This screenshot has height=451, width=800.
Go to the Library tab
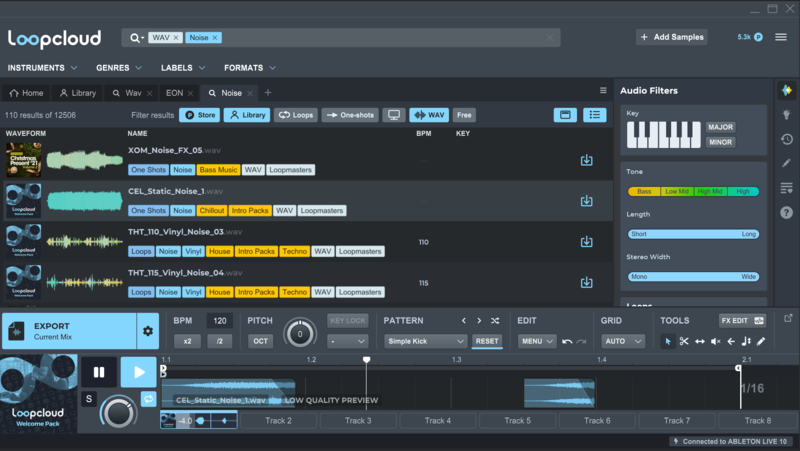78,92
